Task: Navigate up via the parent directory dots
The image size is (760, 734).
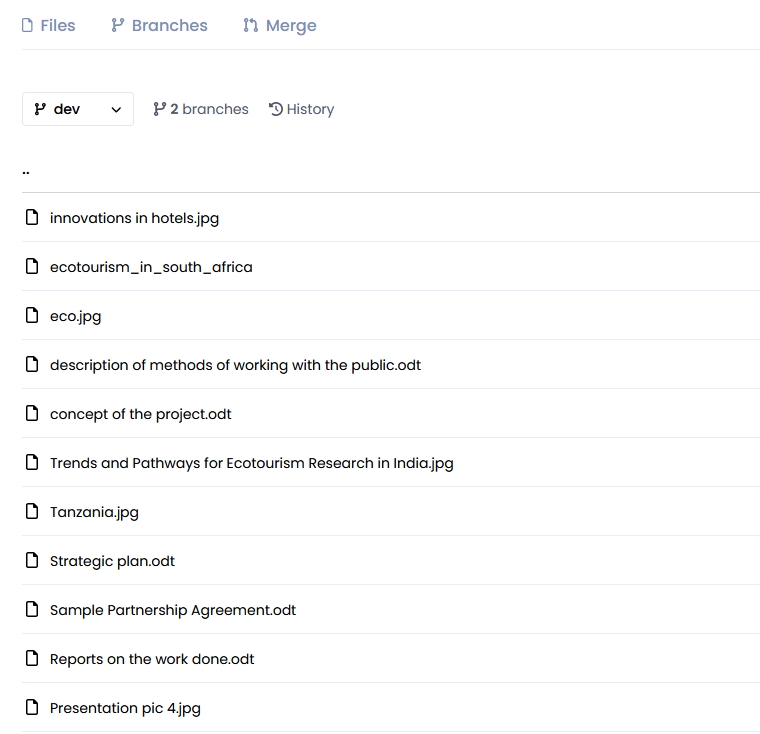Action: point(26,170)
